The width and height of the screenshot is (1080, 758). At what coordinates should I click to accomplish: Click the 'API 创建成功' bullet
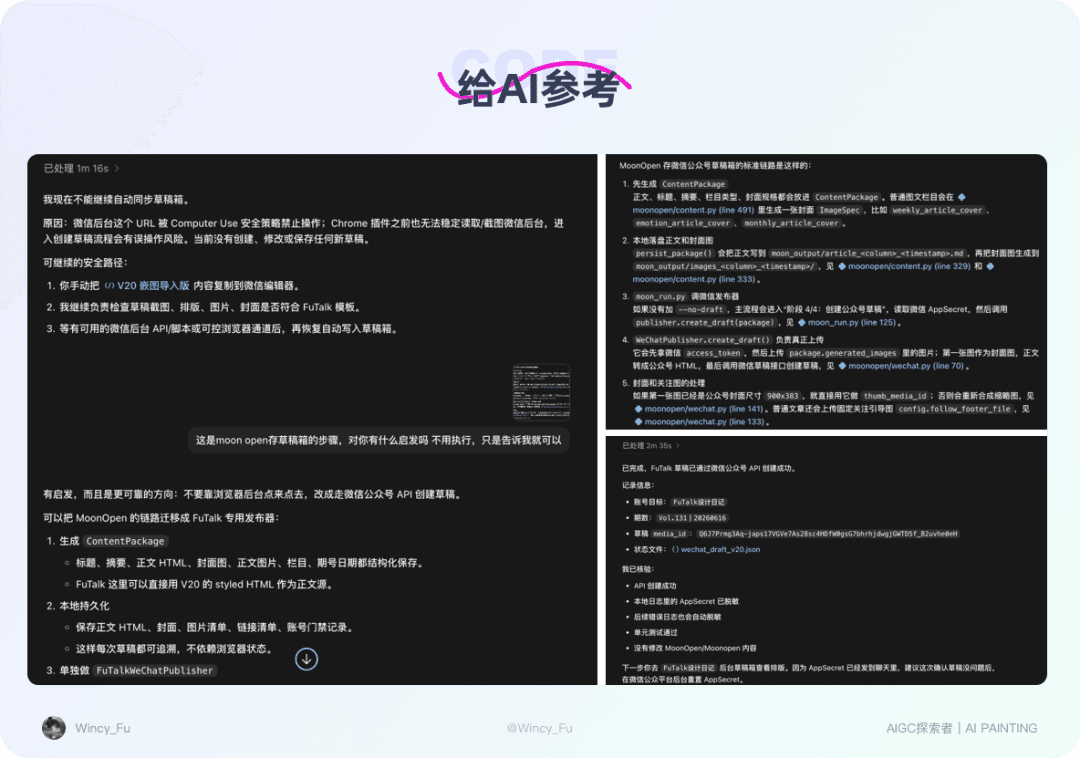click(655, 586)
